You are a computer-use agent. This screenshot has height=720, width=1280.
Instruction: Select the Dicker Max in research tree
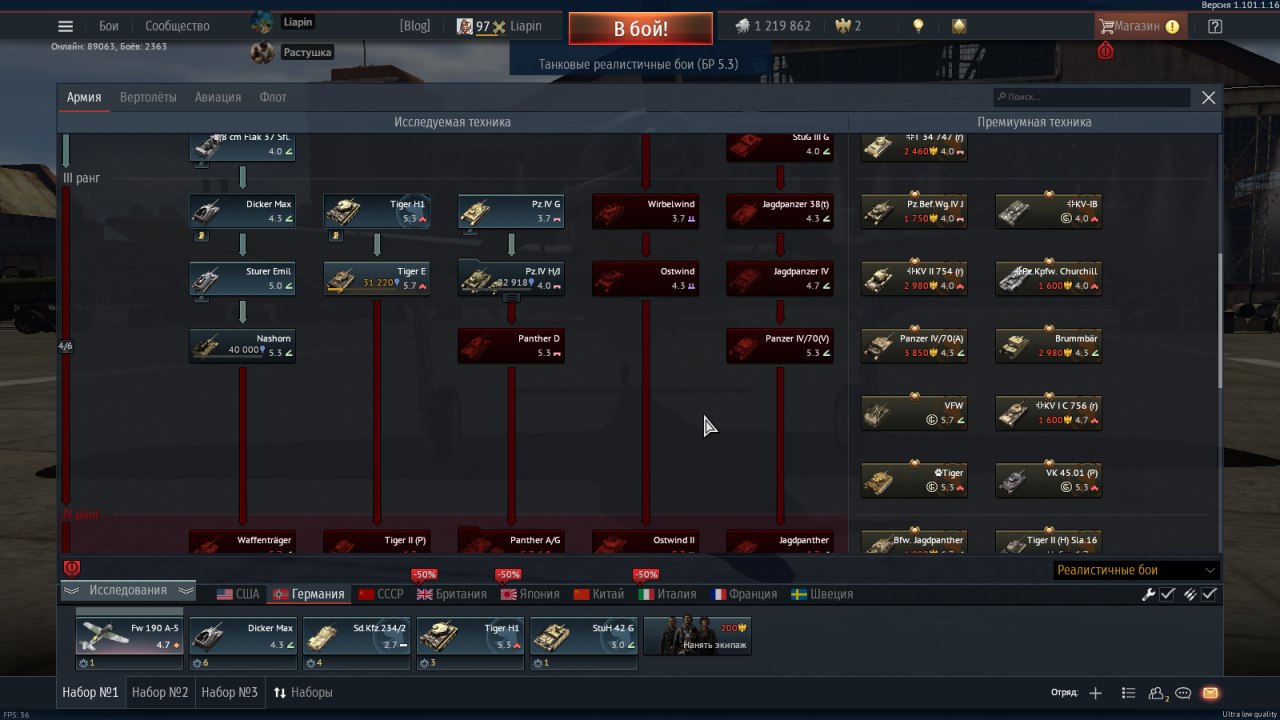242,211
